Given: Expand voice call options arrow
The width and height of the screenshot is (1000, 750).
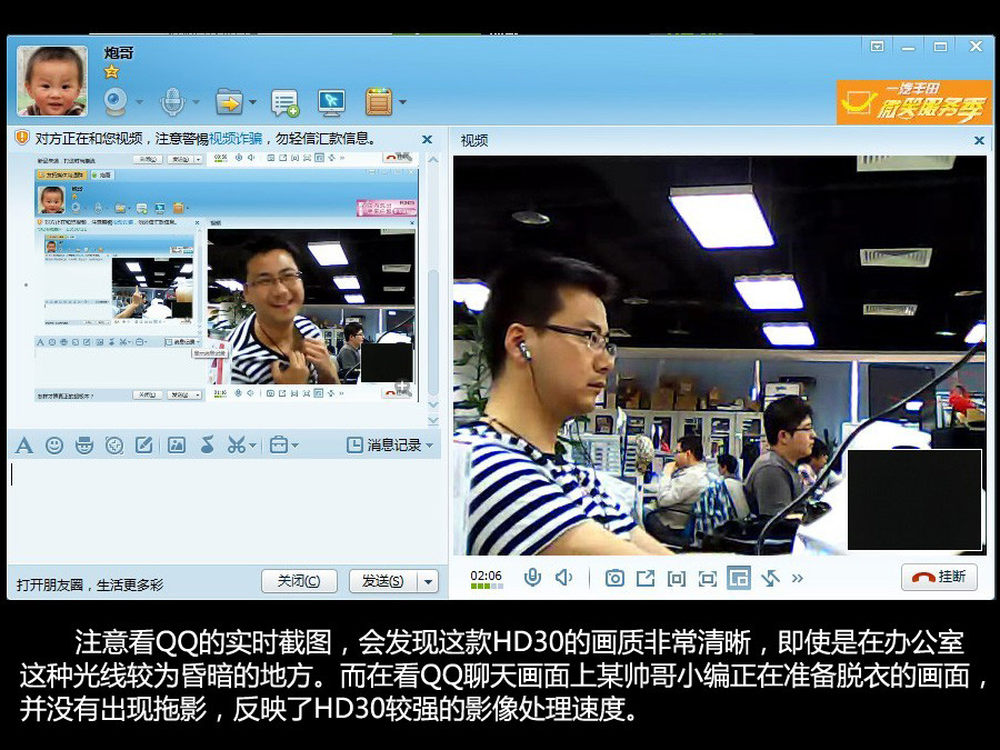Looking at the screenshot, I should 196,101.
